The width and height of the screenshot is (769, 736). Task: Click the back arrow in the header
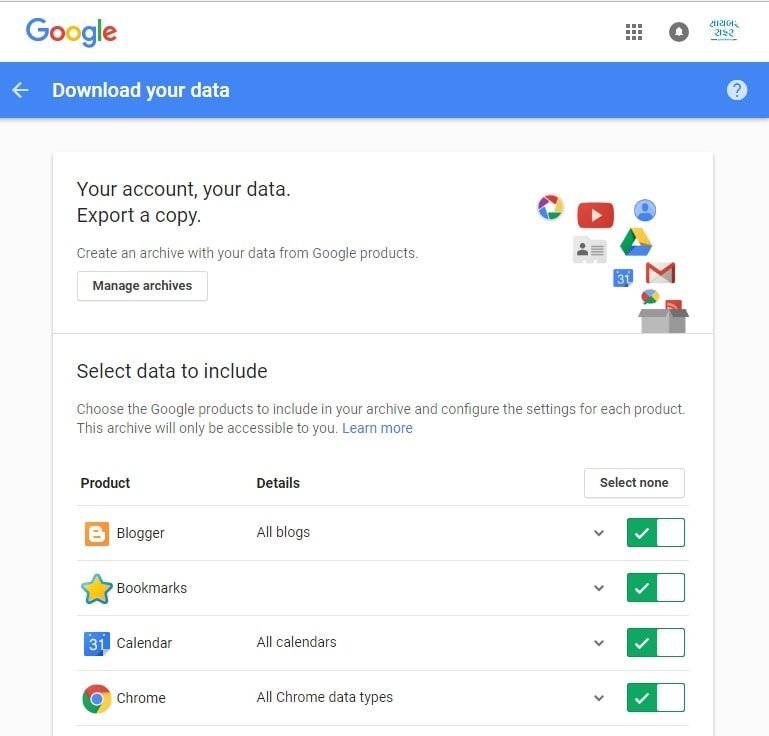point(20,90)
